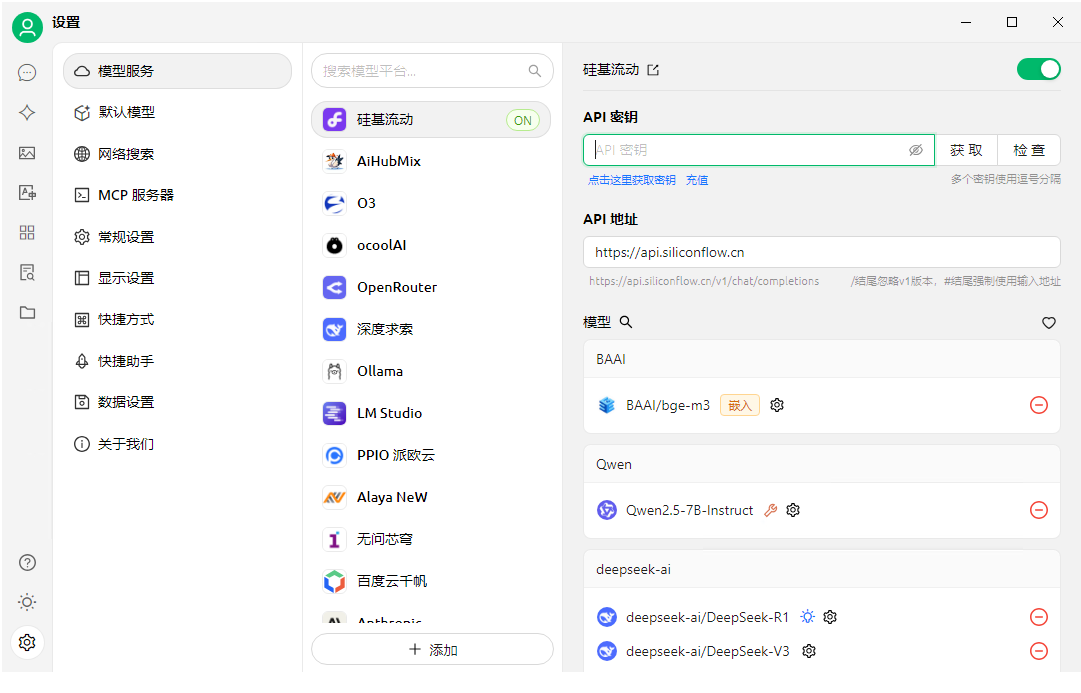1081x693 pixels.
Task: Select the LM Studio provider
Action: coord(431,414)
